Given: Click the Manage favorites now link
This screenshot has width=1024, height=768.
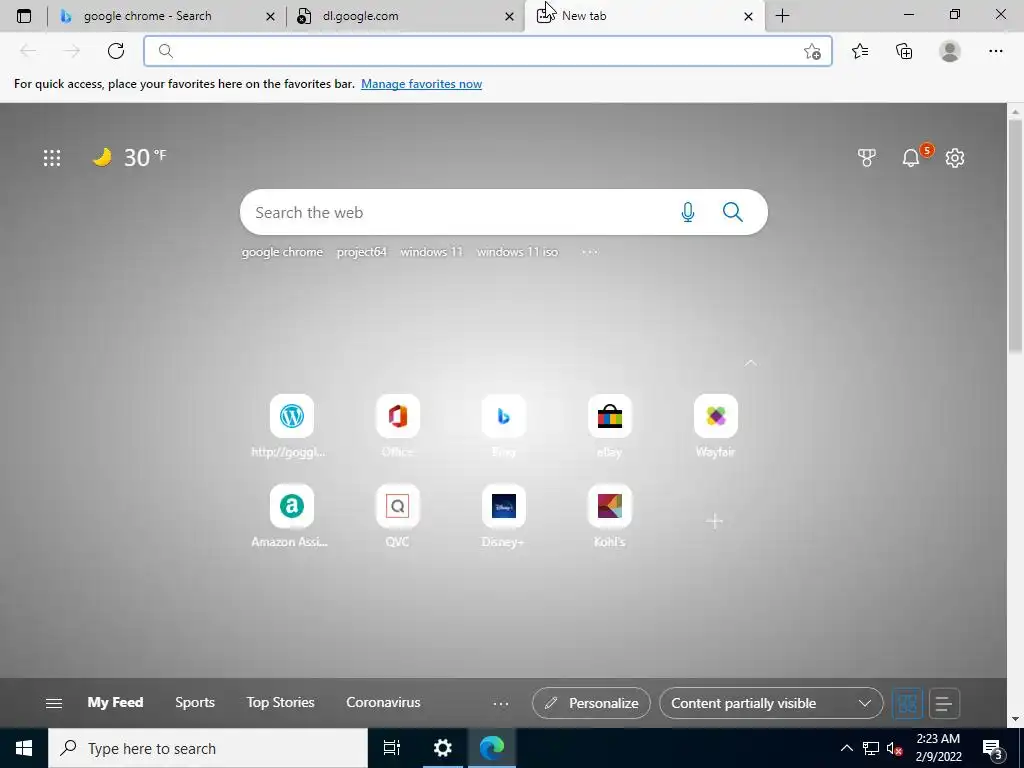Looking at the screenshot, I should point(421,84).
